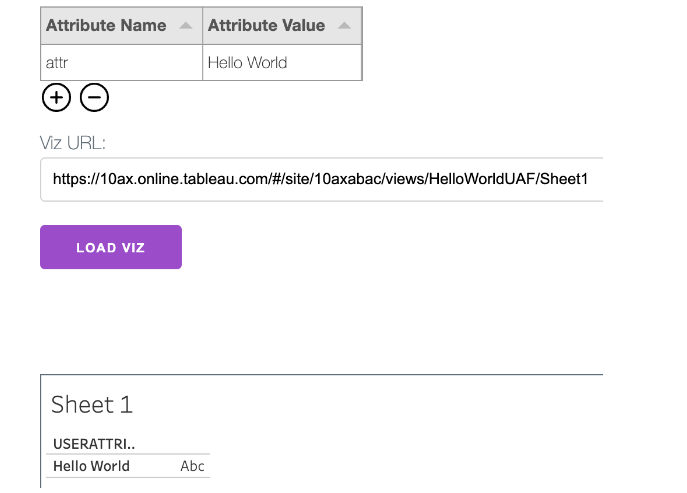Focus the Viz URL text field
The width and height of the screenshot is (687, 493).
click(x=320, y=179)
